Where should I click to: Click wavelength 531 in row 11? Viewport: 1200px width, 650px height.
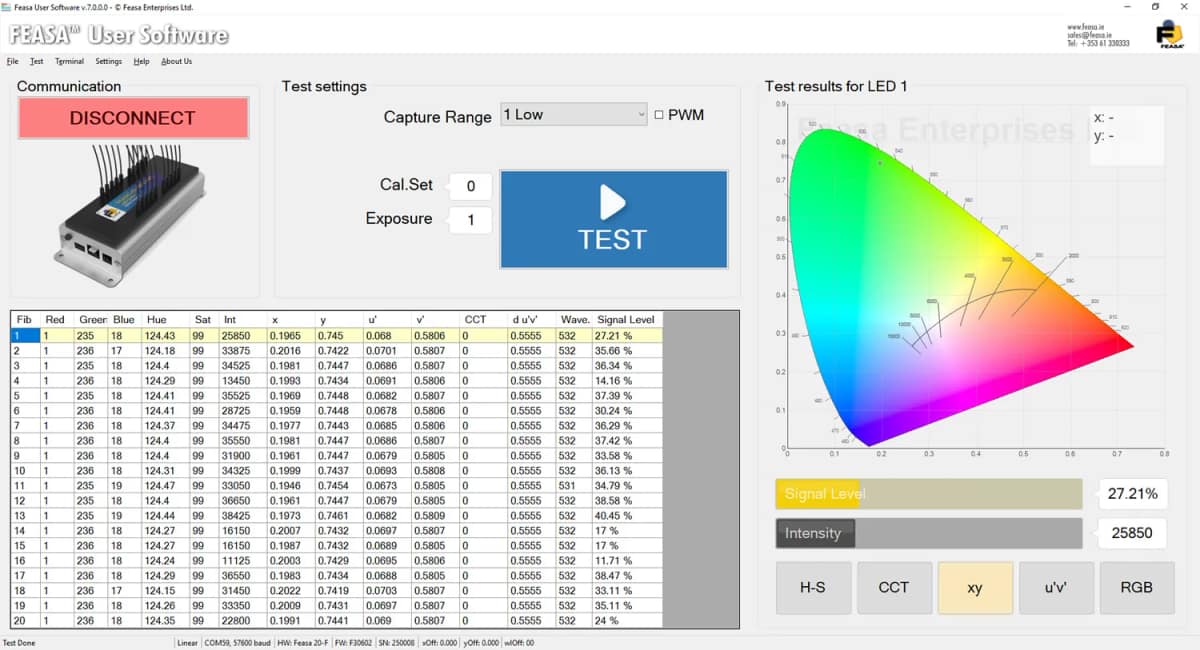(x=574, y=485)
